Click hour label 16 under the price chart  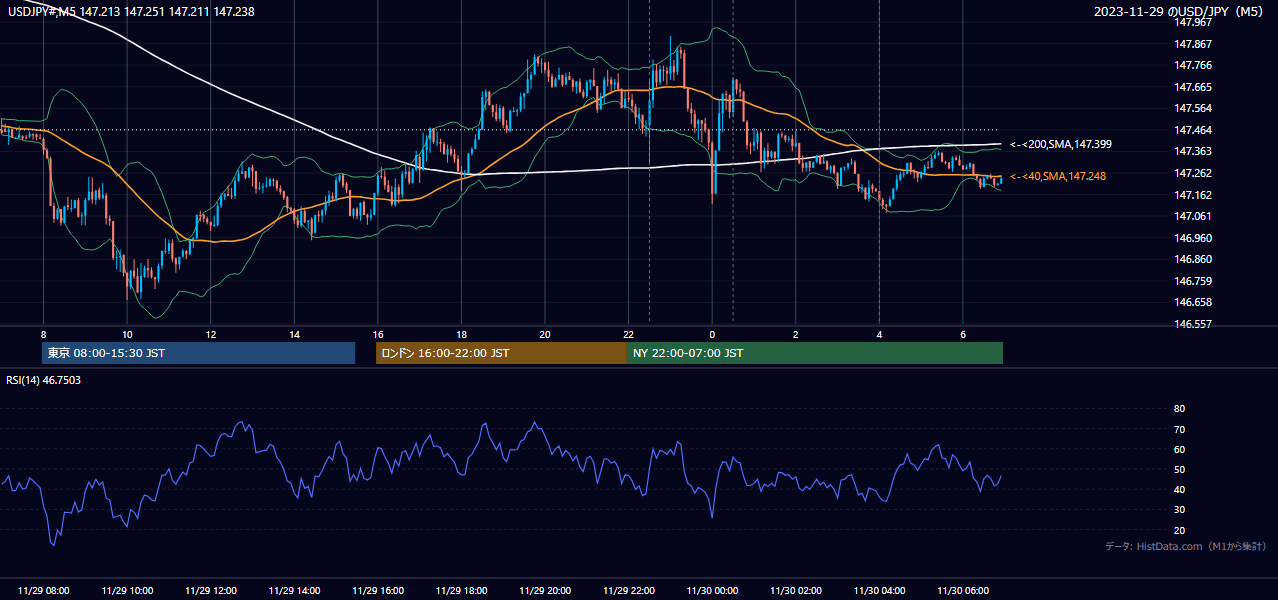click(378, 334)
